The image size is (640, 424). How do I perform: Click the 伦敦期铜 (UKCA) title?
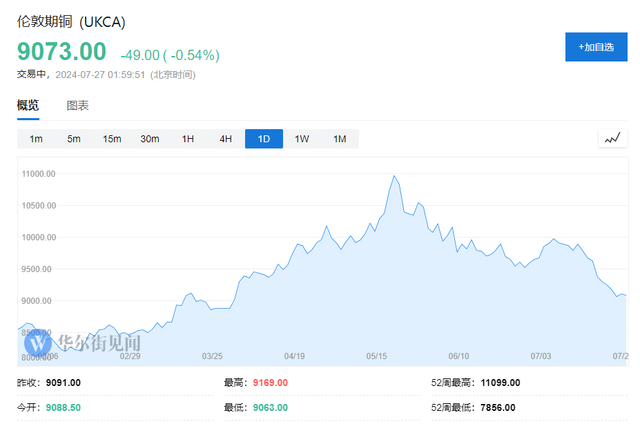[71, 21]
